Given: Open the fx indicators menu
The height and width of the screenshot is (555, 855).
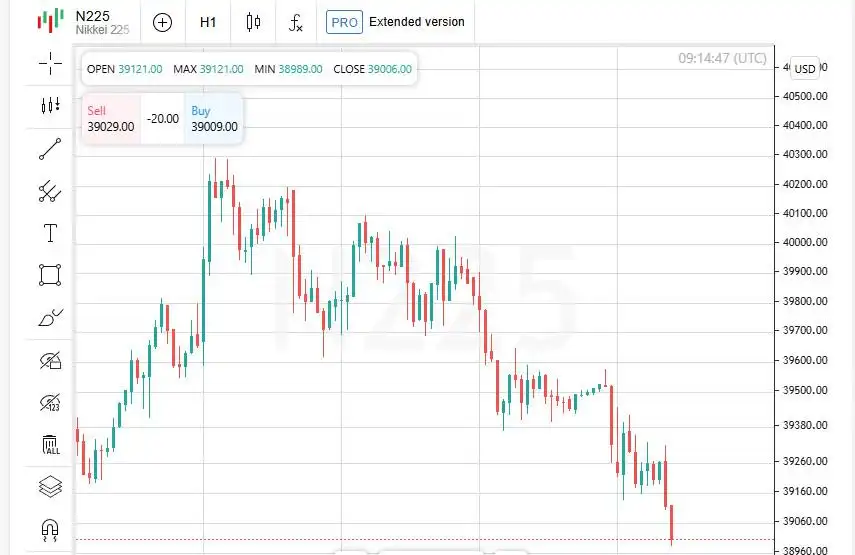Looking at the screenshot, I should (x=296, y=22).
